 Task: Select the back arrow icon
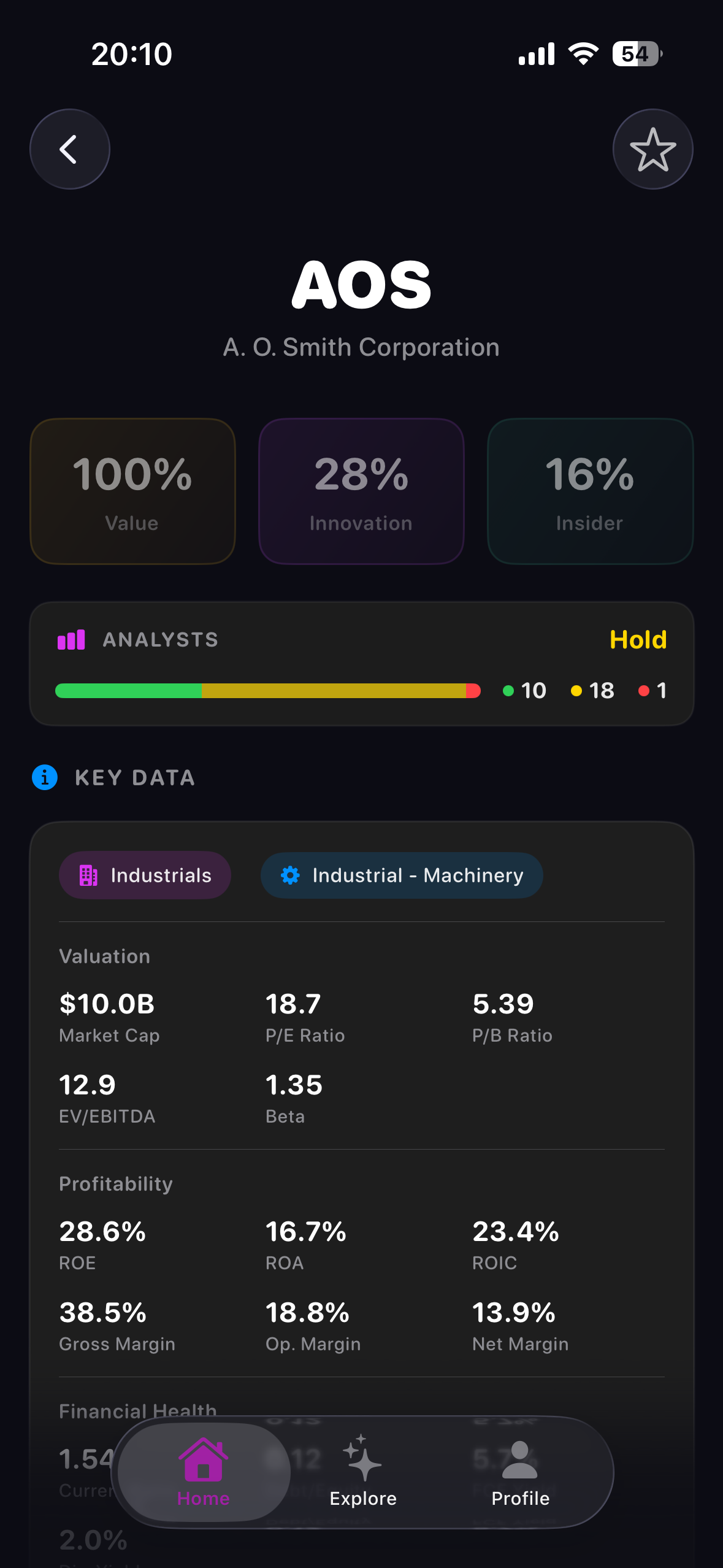[69, 149]
